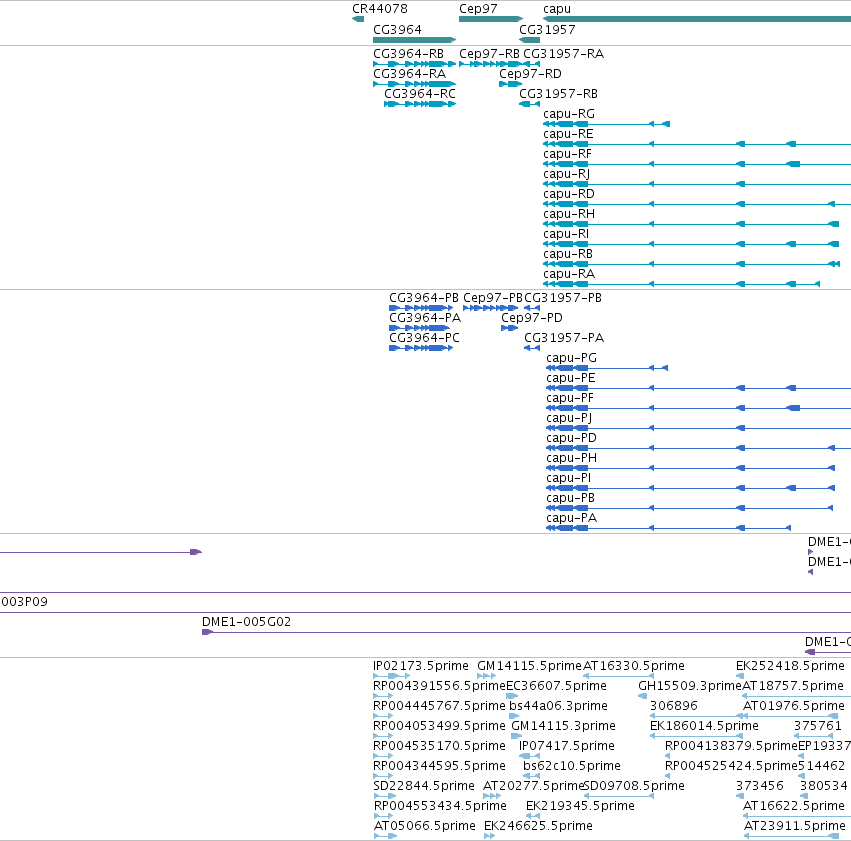This screenshot has width=851, height=841.
Task: Click the capu-PD protein label
Action: click(571, 438)
